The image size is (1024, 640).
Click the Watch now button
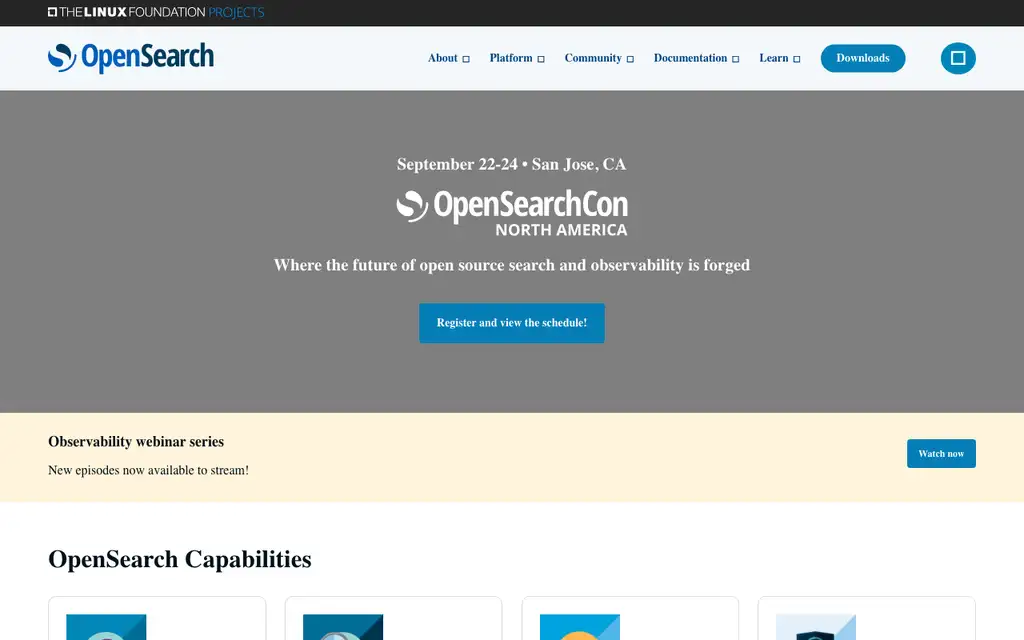pyautogui.click(x=941, y=453)
